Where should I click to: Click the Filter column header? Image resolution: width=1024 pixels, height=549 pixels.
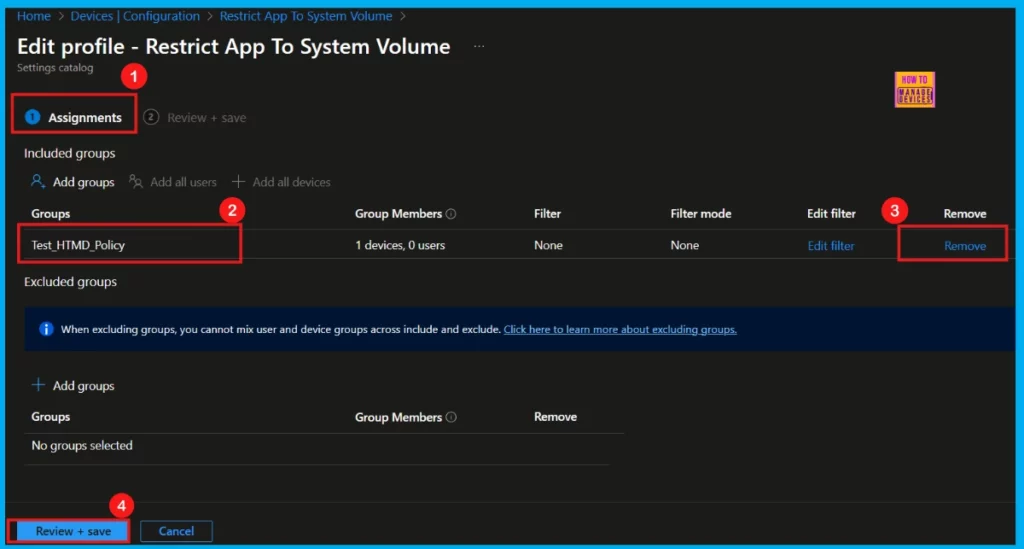(x=547, y=214)
